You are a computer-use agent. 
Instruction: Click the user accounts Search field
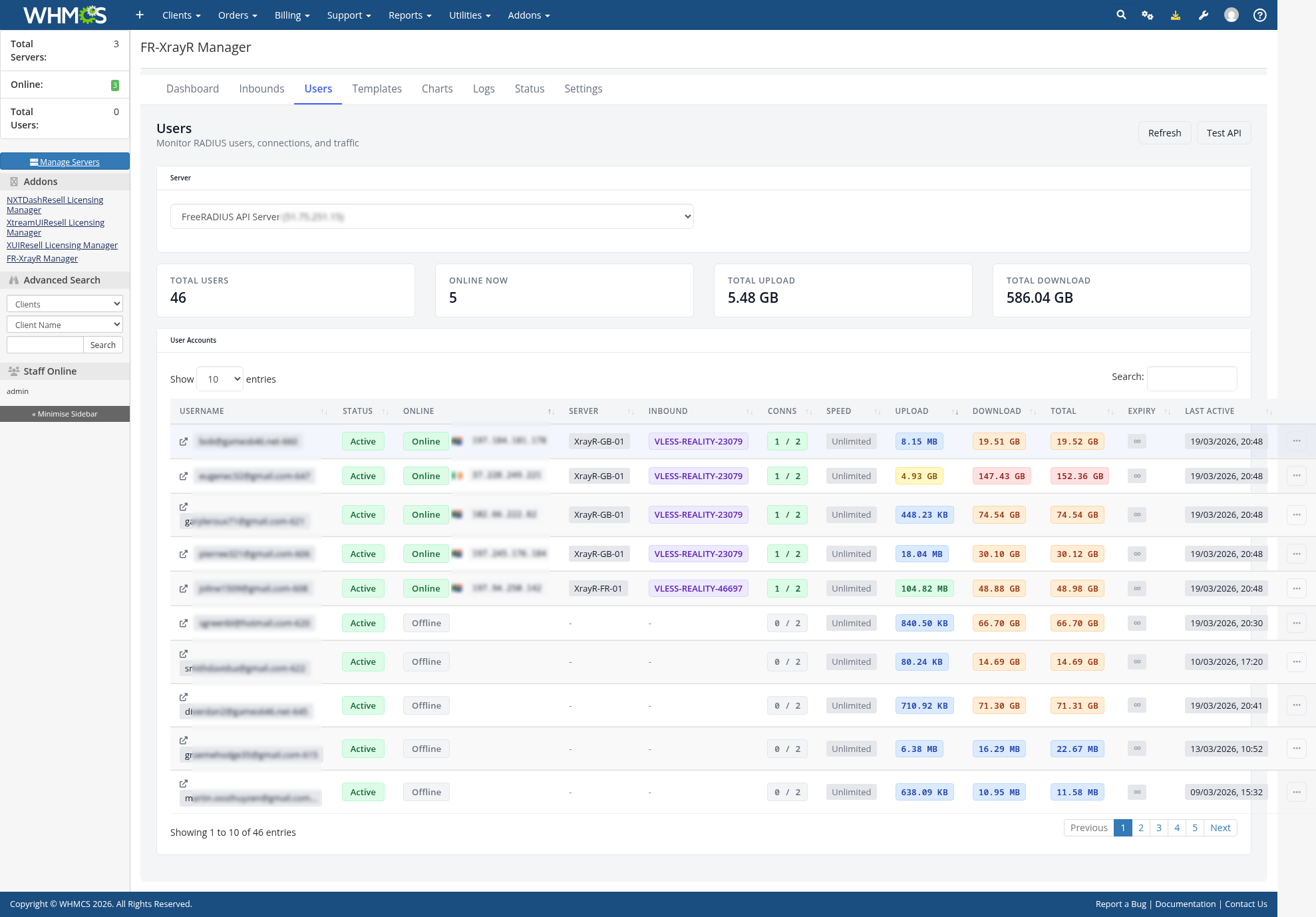[1192, 378]
